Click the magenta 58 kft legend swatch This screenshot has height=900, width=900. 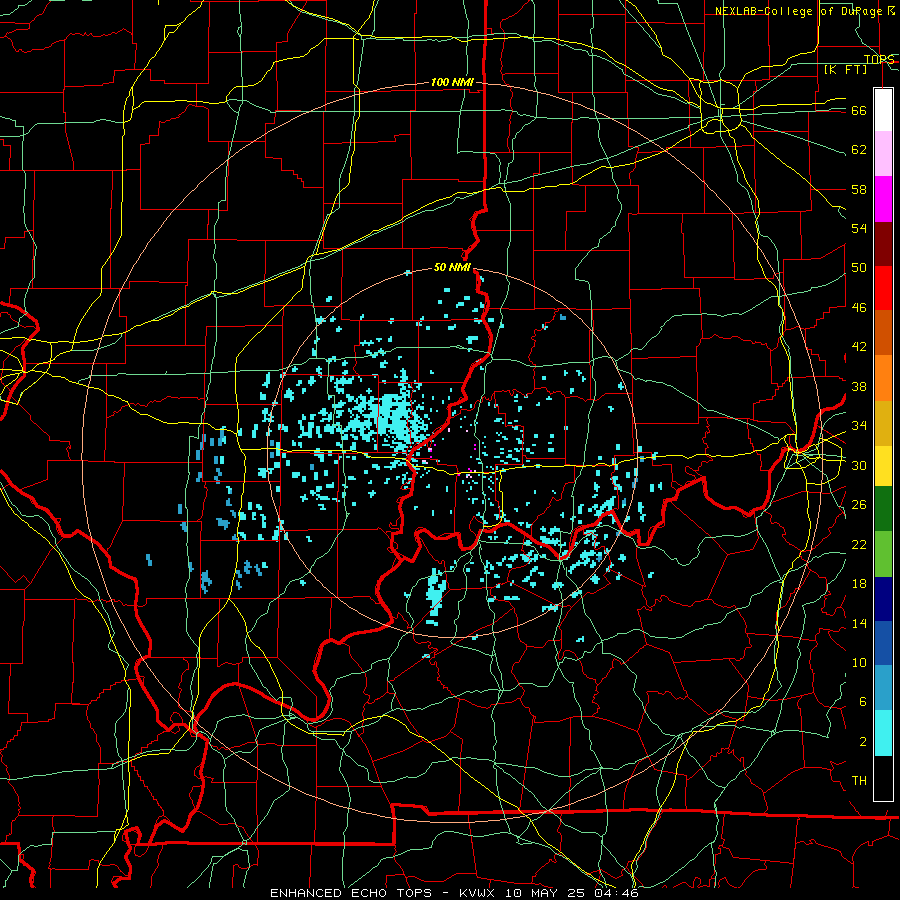pyautogui.click(x=883, y=199)
